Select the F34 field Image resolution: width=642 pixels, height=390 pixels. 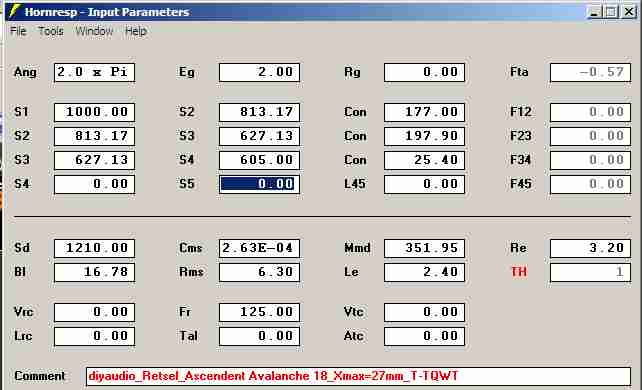(590, 160)
